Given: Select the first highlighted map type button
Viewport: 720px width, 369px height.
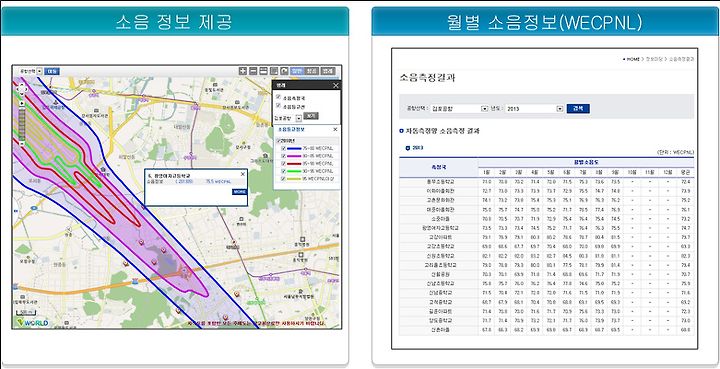Looking at the screenshot, I should (298, 71).
